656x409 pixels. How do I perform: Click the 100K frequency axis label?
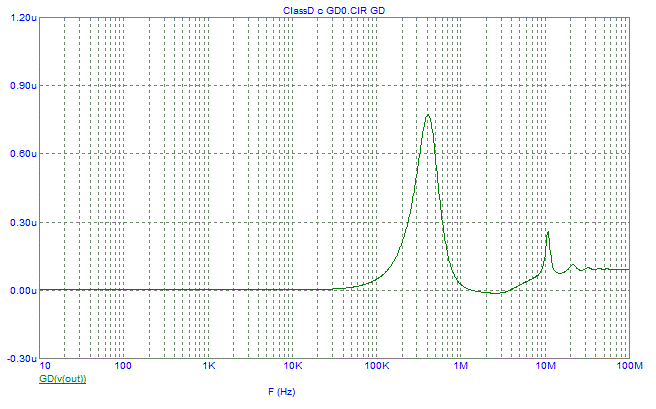coord(377,366)
